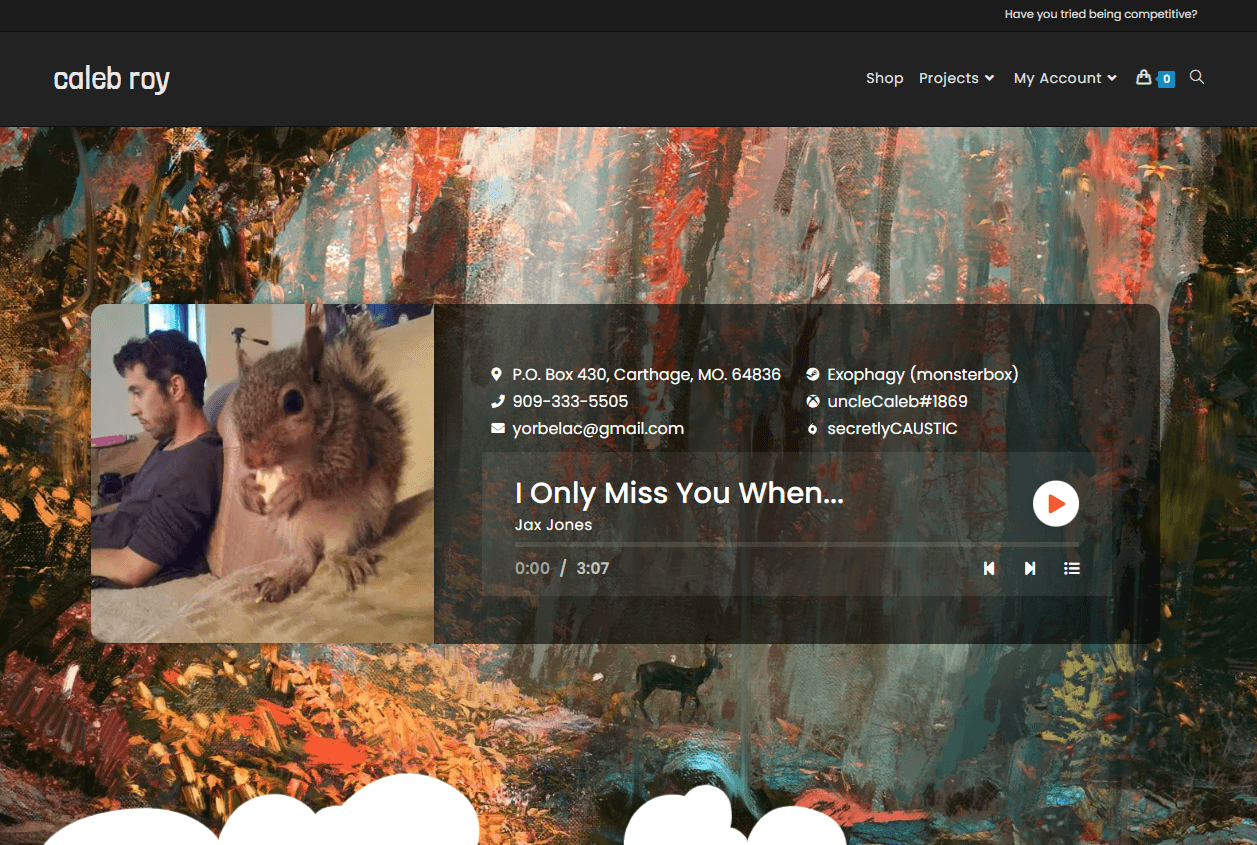This screenshot has height=845, width=1257.
Task: Seek on the song progress bar
Action: tap(797, 544)
